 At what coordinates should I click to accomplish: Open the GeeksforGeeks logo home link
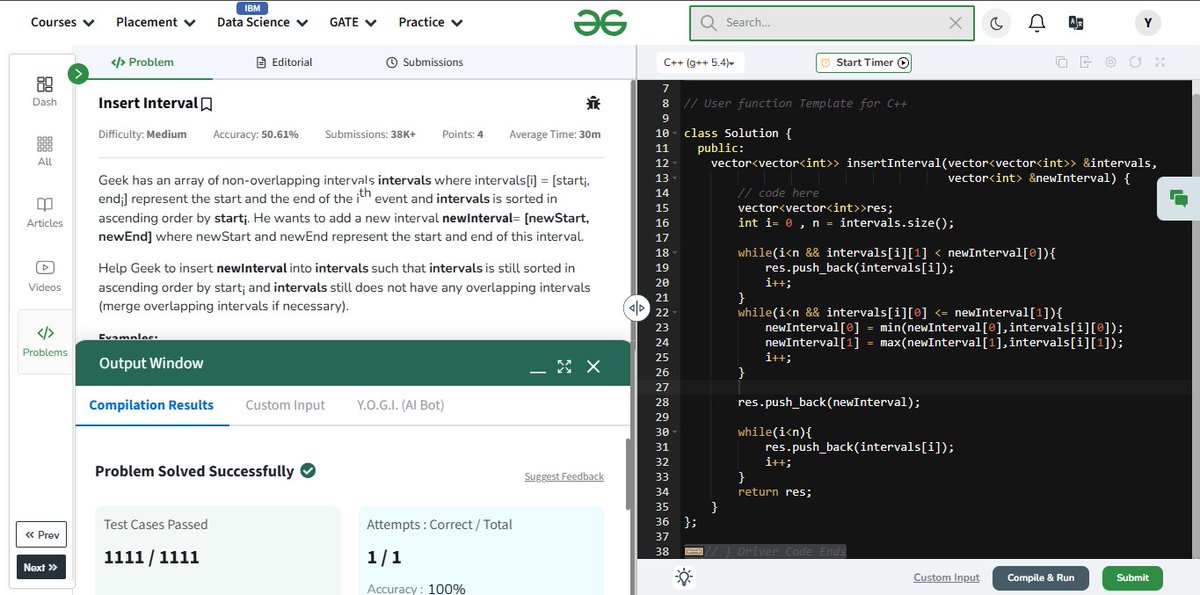pos(600,22)
